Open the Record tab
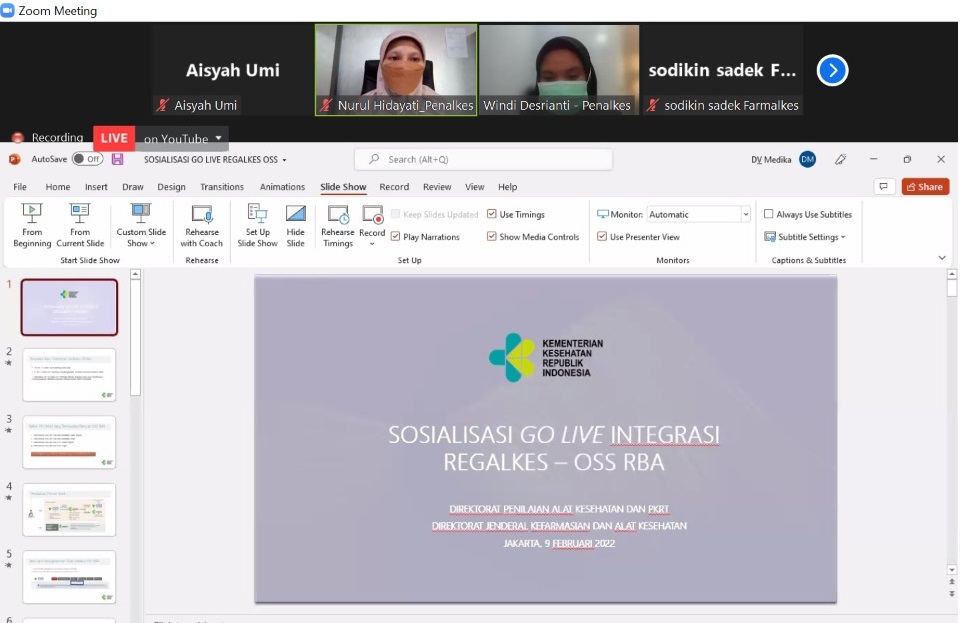Screen dimensions: 960x623 tap(394, 187)
